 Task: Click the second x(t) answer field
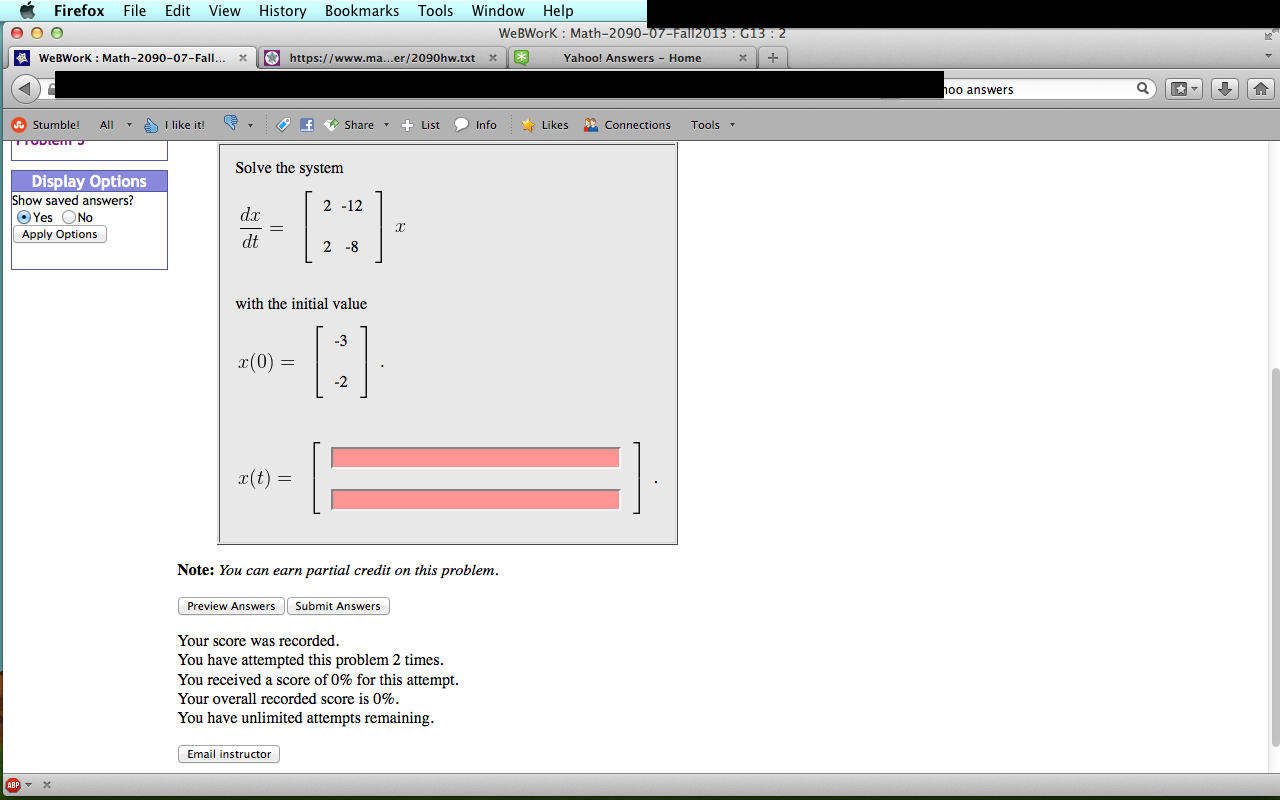point(476,500)
